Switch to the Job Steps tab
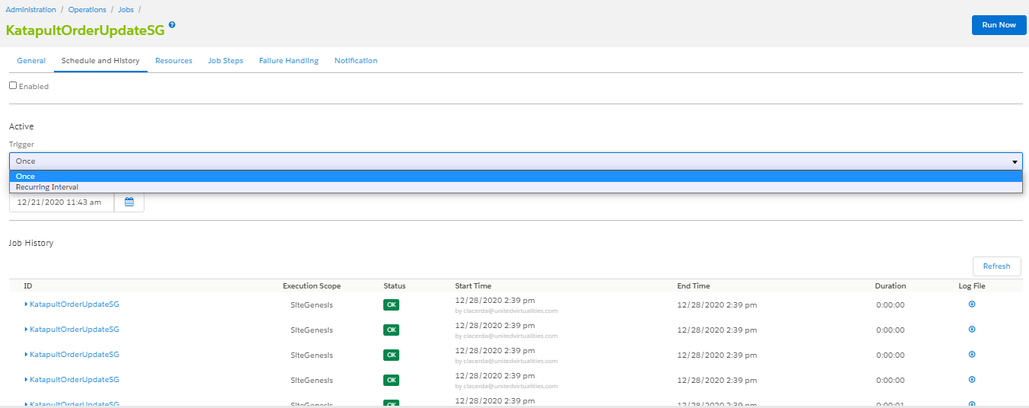1029x408 pixels. coord(226,60)
